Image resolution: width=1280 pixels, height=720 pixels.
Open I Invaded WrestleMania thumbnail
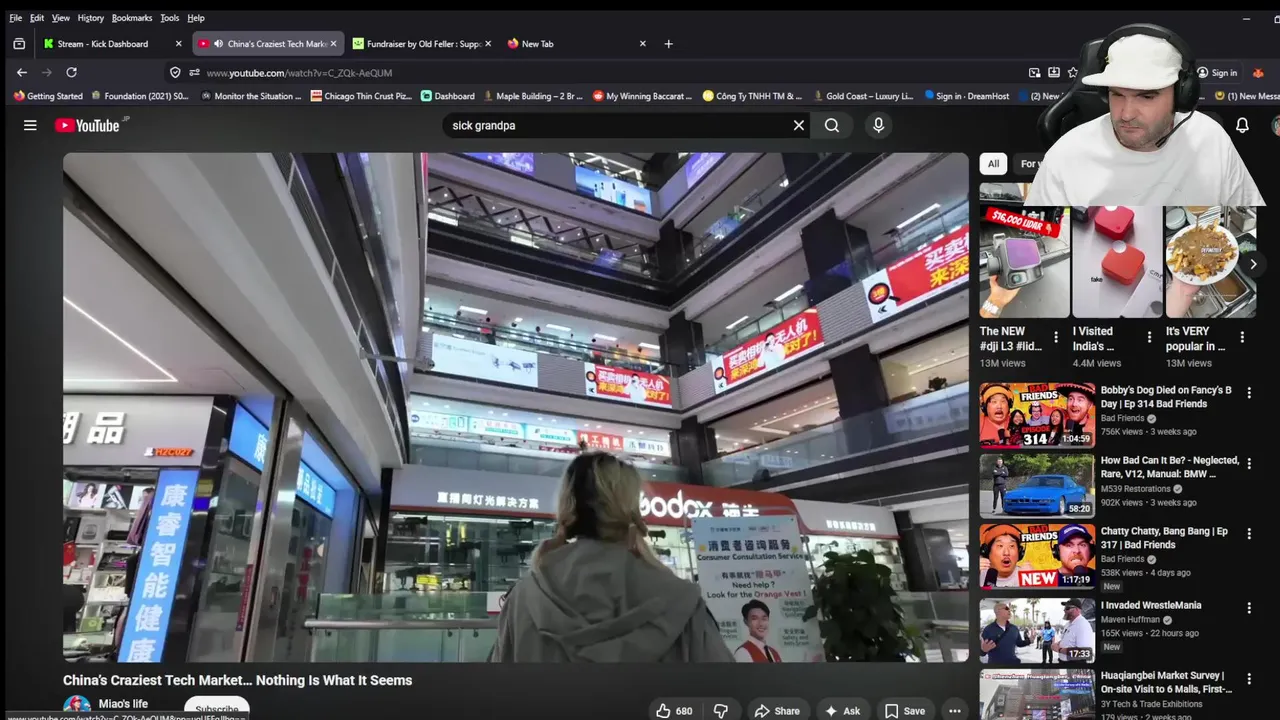[x=1037, y=630]
